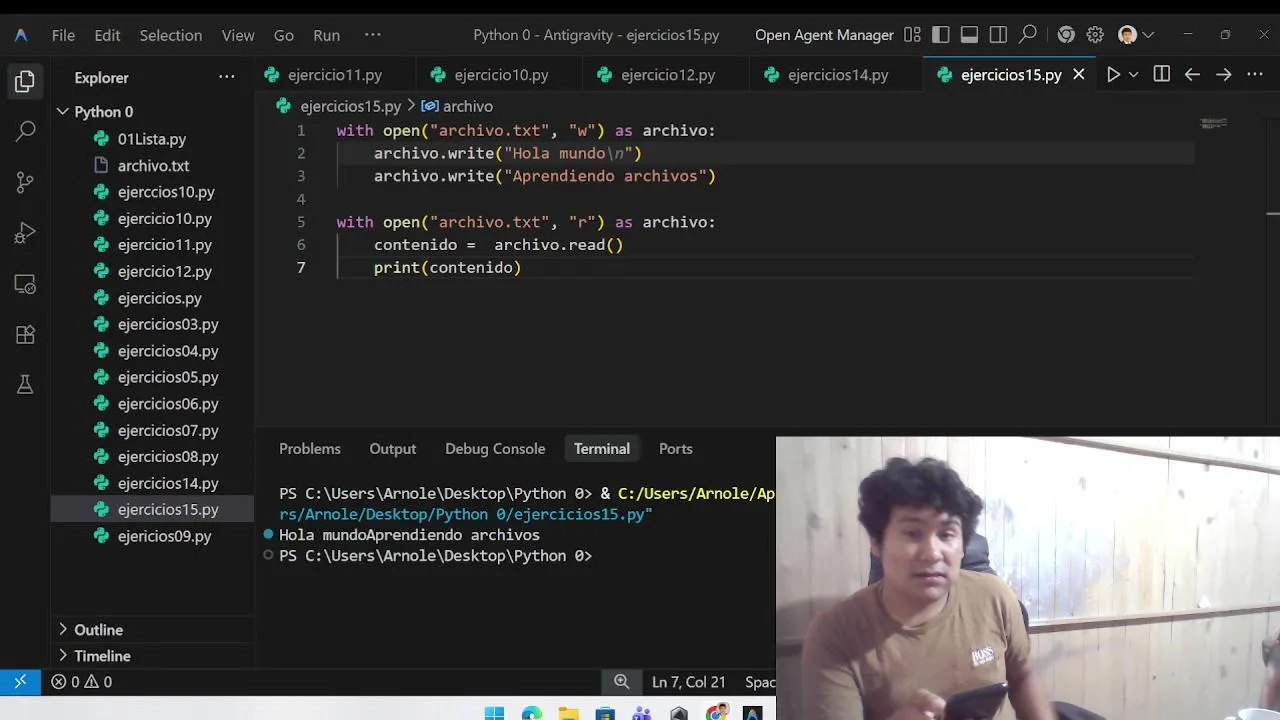The width and height of the screenshot is (1280, 720).
Task: Open Explorer views and more actions
Action: pyautogui.click(x=227, y=77)
